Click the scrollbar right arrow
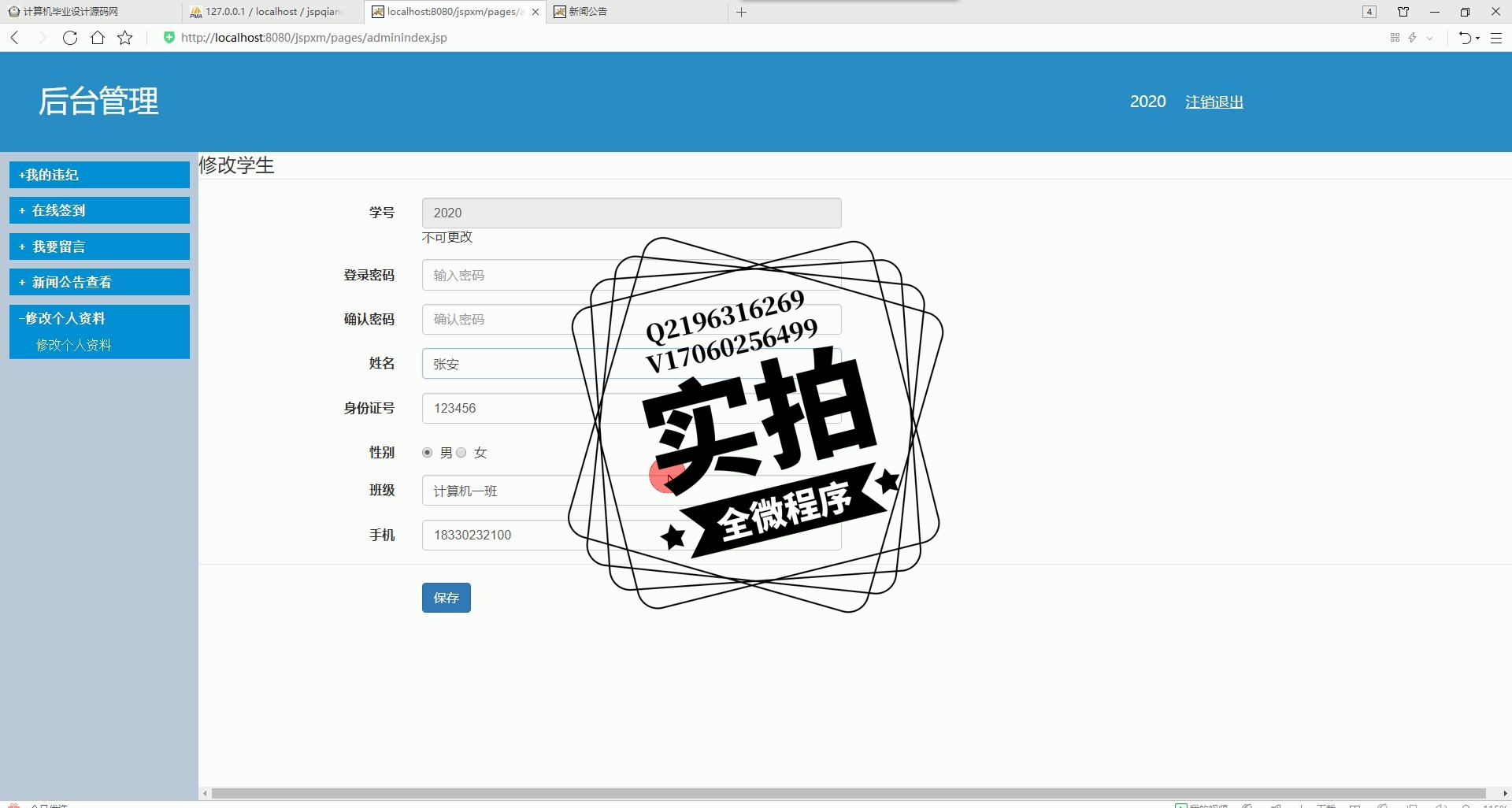 (1505, 793)
